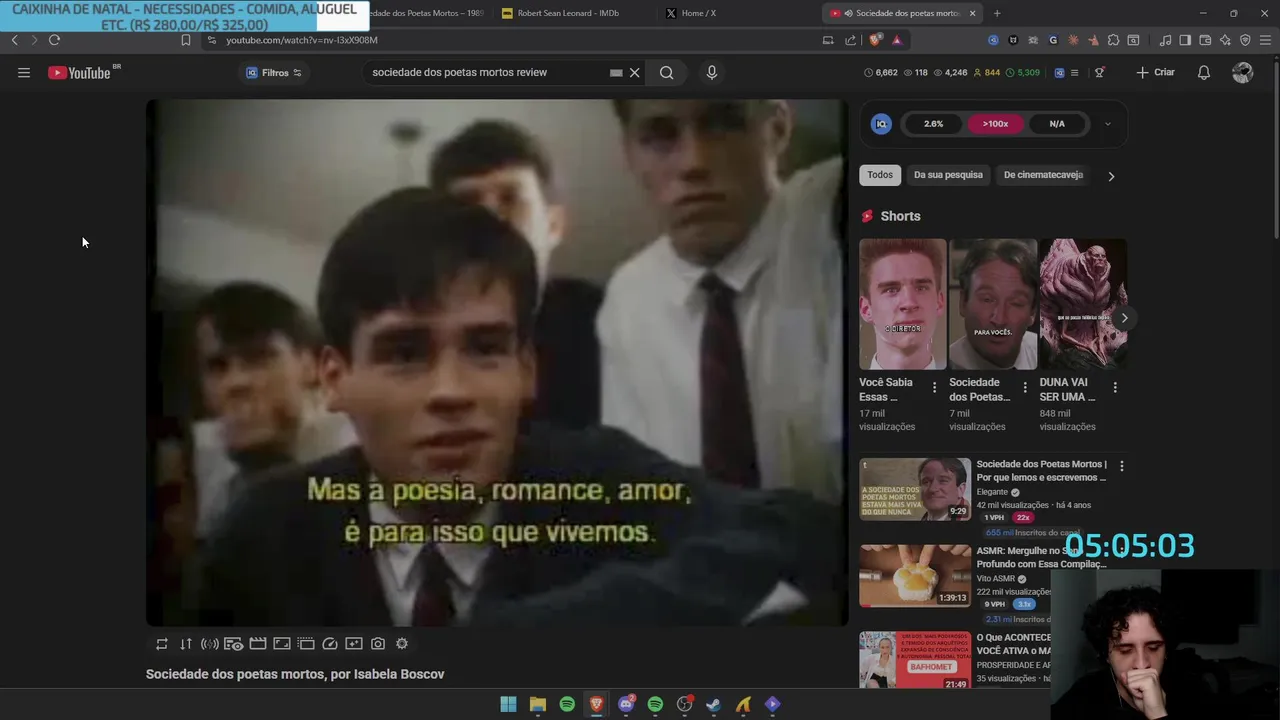Click the Criar create button

(1156, 72)
